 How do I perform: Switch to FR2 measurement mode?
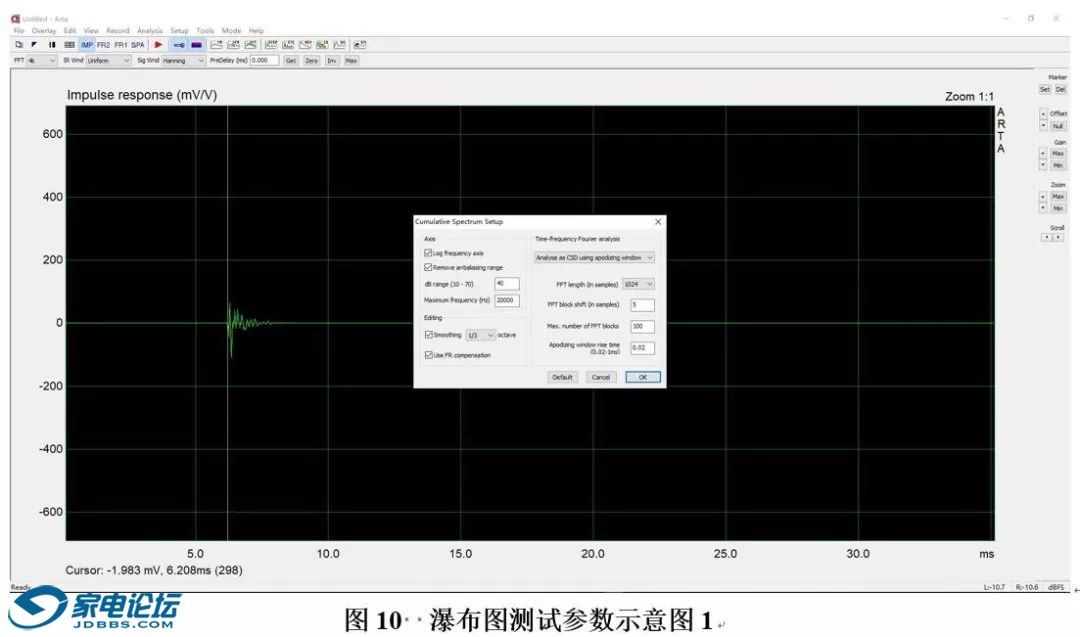tap(103, 45)
